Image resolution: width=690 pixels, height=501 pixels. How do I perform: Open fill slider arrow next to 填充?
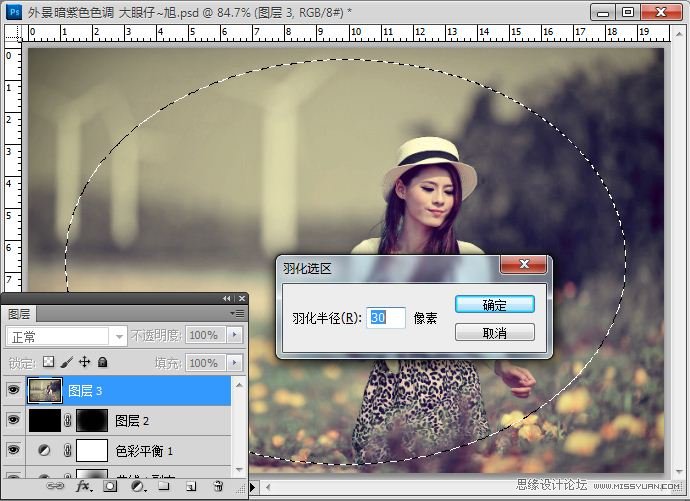click(x=235, y=363)
